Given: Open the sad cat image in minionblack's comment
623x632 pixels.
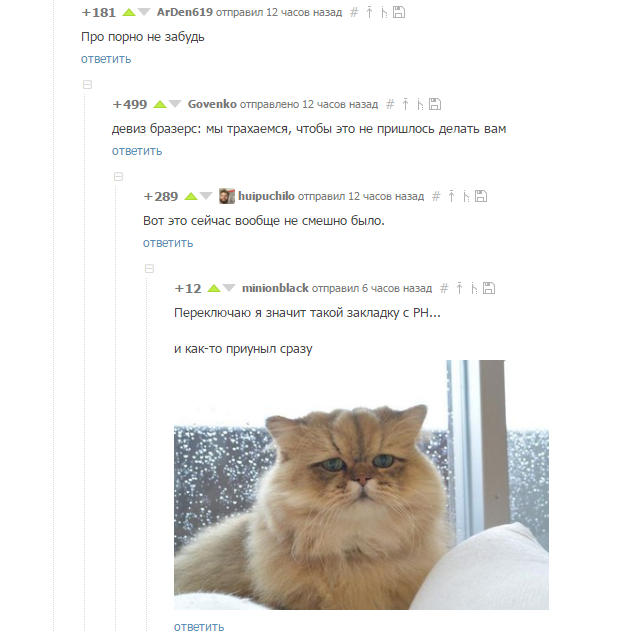Looking at the screenshot, I should (x=361, y=484).
